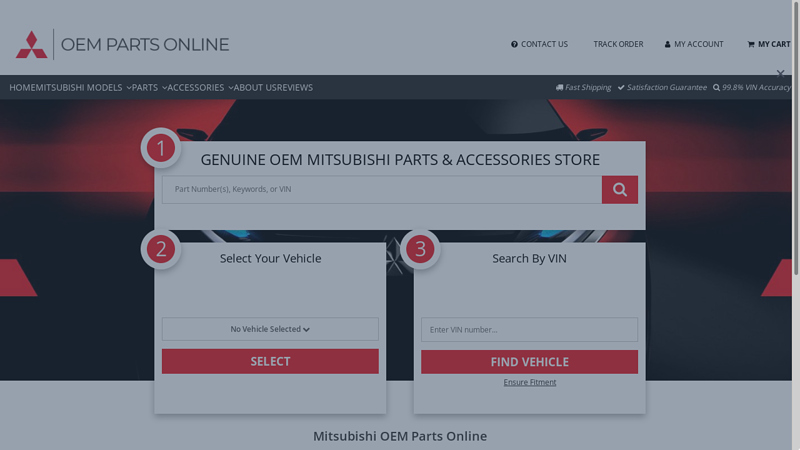Open About Us page
Image resolution: width=800 pixels, height=450 pixels.
256,88
